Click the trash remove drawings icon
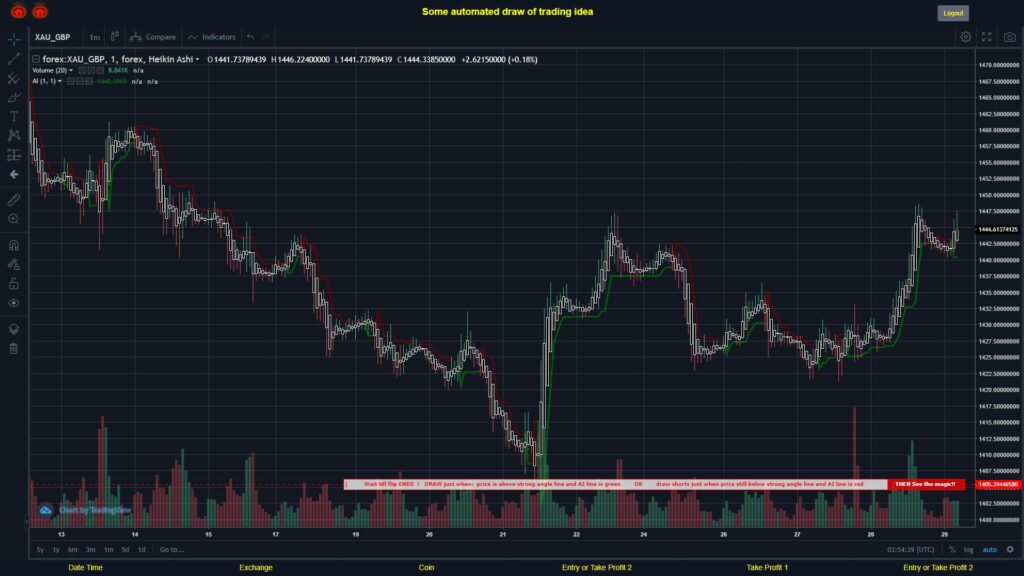1024x576 pixels. coord(14,348)
